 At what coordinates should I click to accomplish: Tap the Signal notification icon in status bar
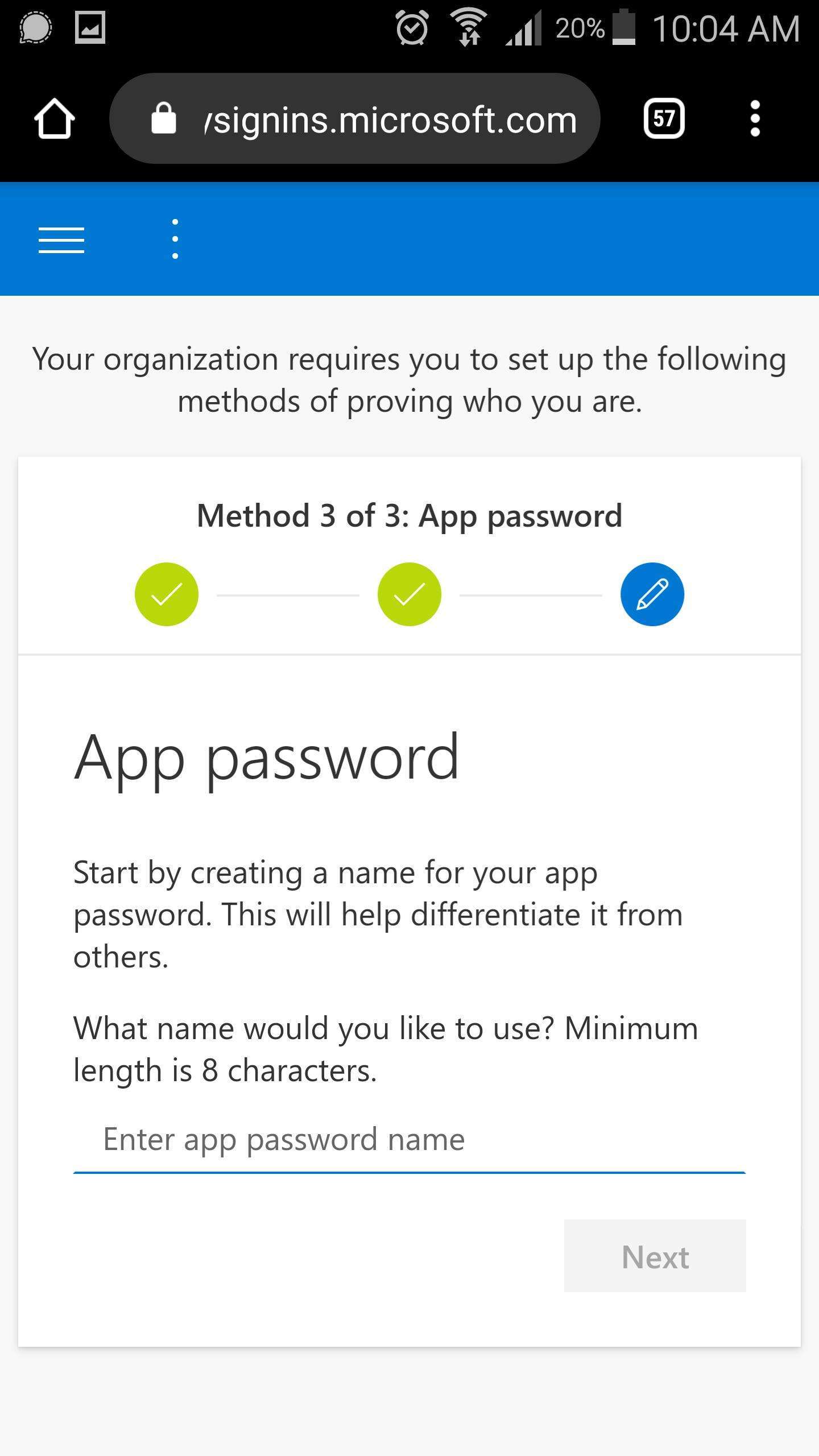(x=35, y=27)
